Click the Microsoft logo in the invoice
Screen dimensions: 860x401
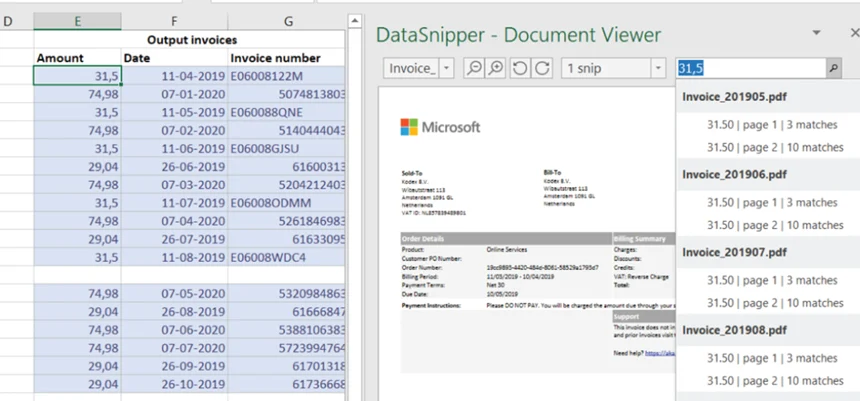click(x=440, y=127)
